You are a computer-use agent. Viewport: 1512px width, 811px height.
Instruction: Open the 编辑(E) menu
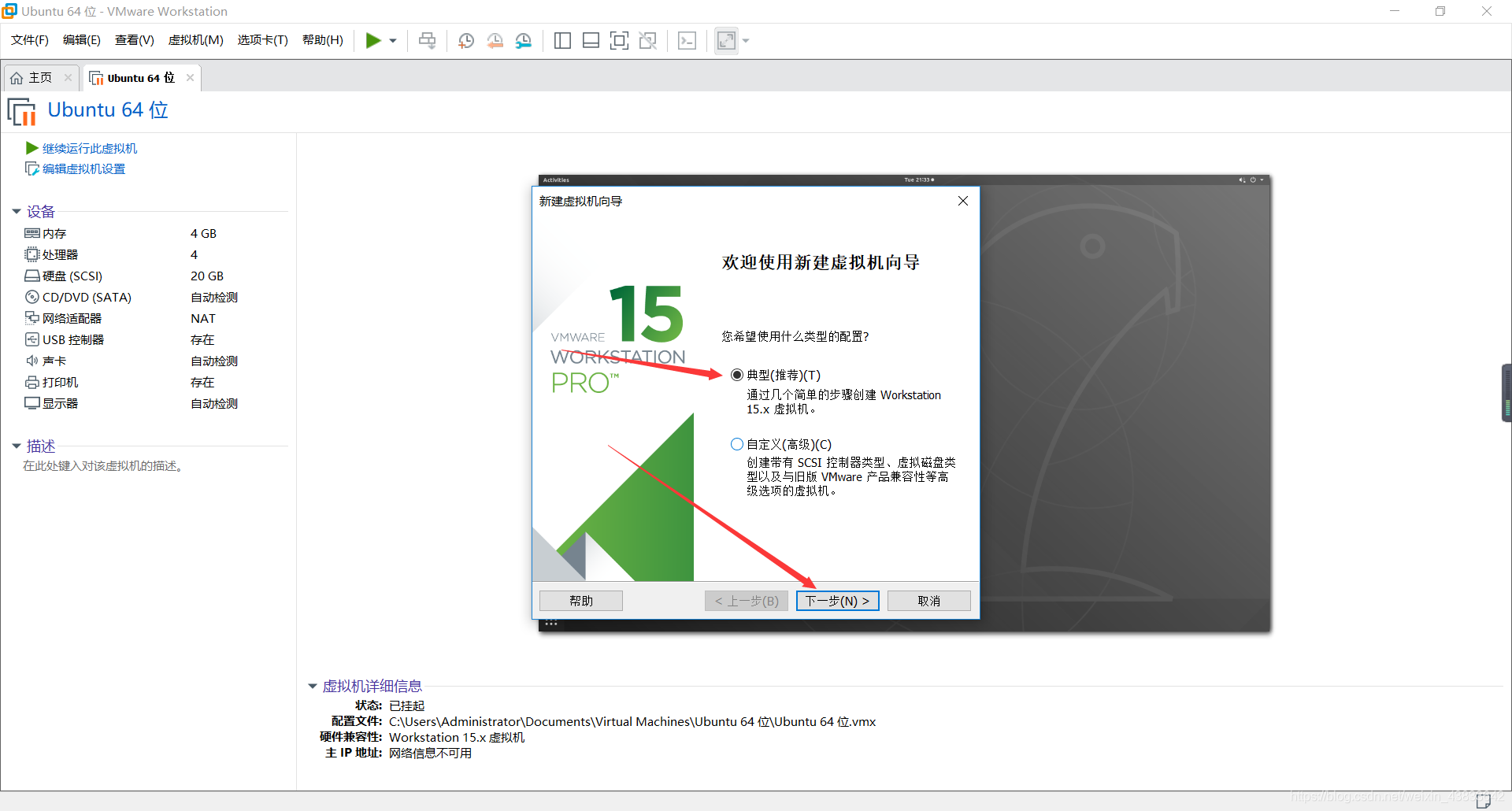[82, 40]
